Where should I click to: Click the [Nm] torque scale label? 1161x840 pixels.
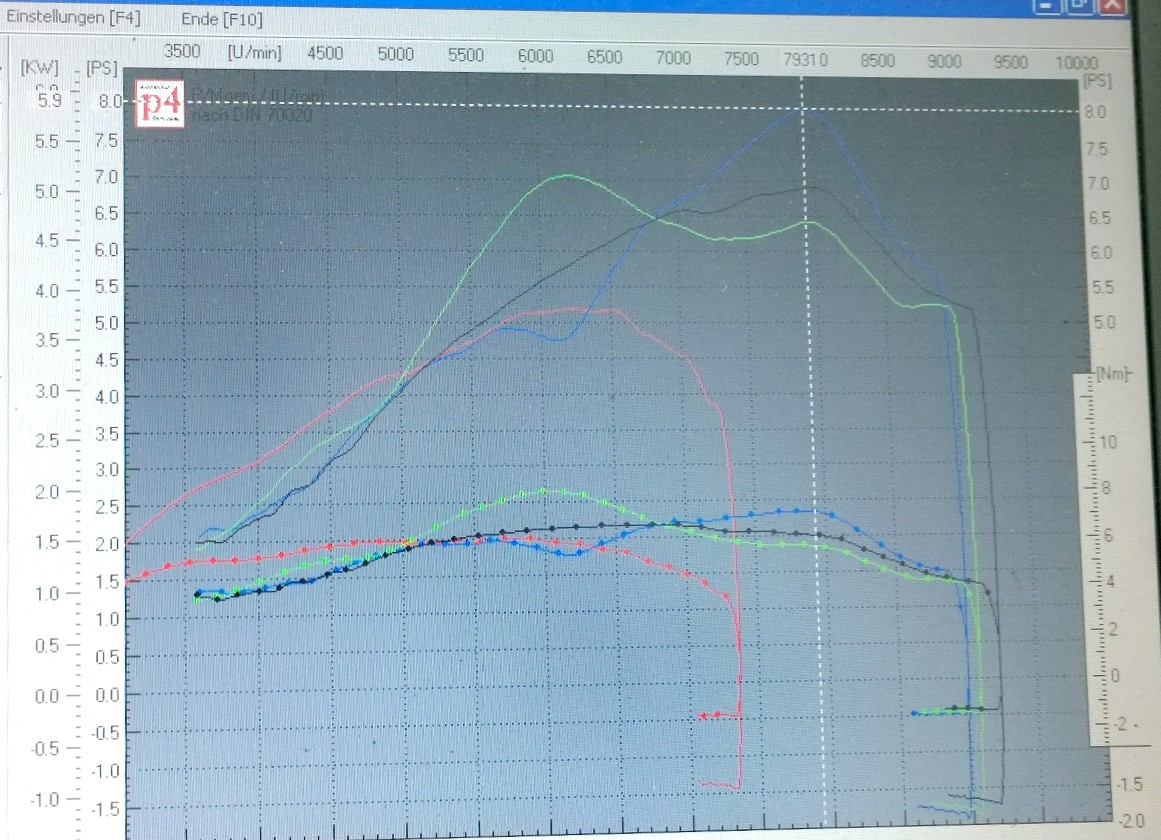(1112, 374)
